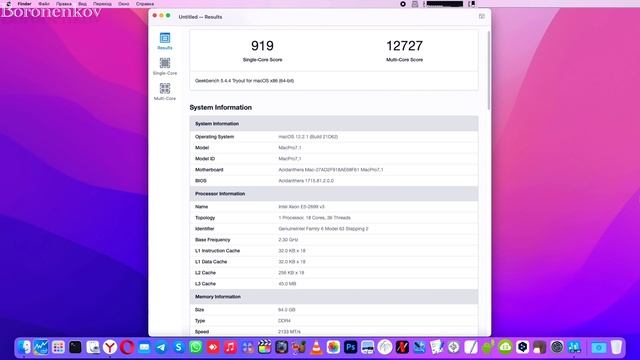The height and width of the screenshot is (360, 640).
Task: Launch Adobe Photoshop from the dock
Action: (x=350, y=347)
